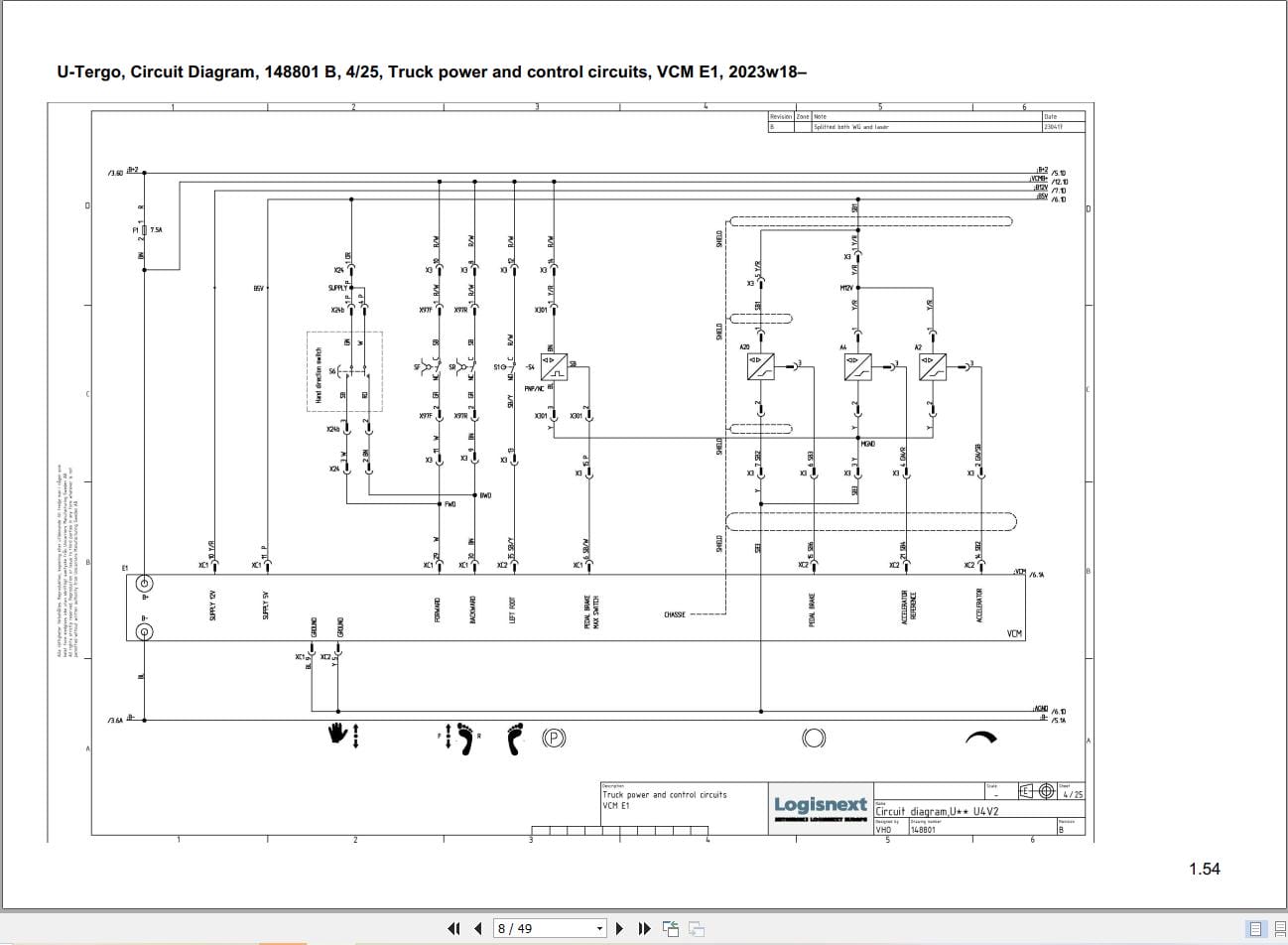Image resolution: width=1288 pixels, height=945 pixels.
Task: Open the page number dropdown arrow
Action: (x=599, y=929)
